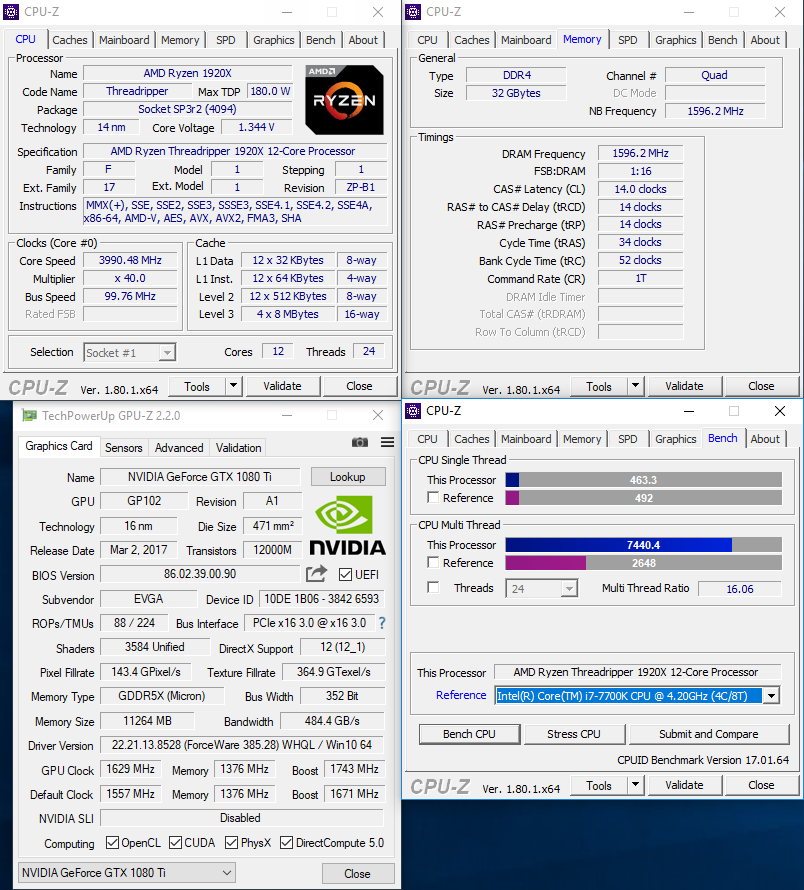Click Multi Thread Reference bar 2648
The image size is (804, 890).
(643, 562)
